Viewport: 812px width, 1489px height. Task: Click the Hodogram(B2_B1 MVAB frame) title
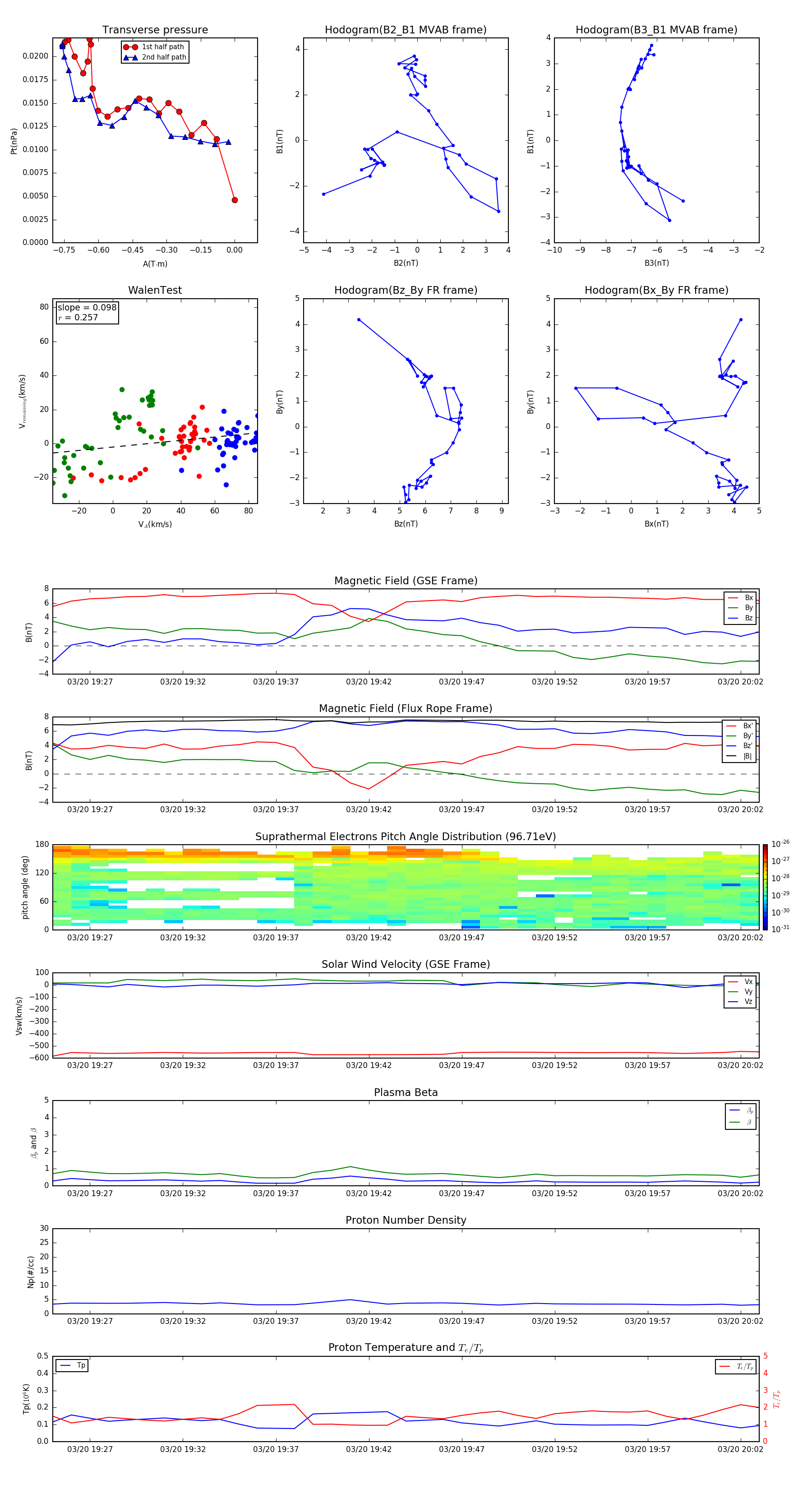(406, 30)
